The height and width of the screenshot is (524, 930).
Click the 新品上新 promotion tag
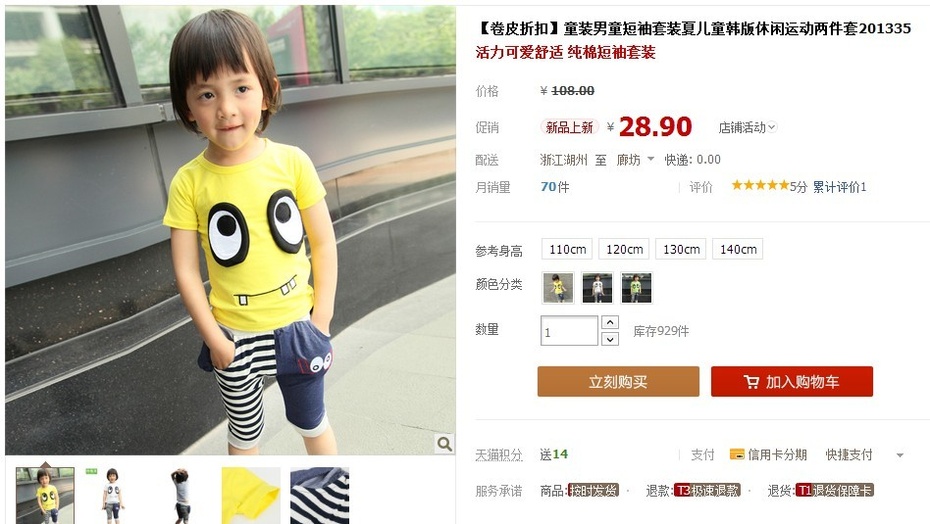pos(569,127)
